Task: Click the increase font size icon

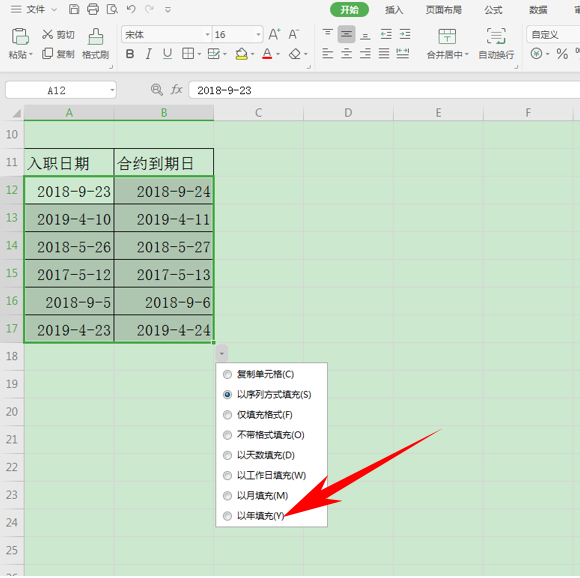Action: tap(274, 34)
